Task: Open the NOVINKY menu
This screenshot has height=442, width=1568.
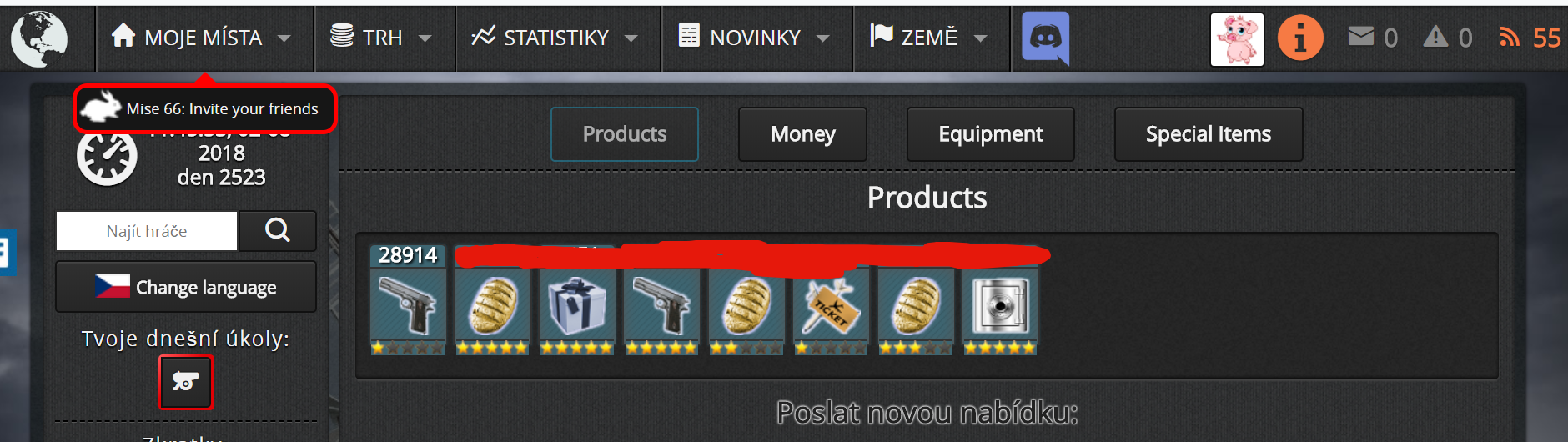Action: (x=756, y=38)
